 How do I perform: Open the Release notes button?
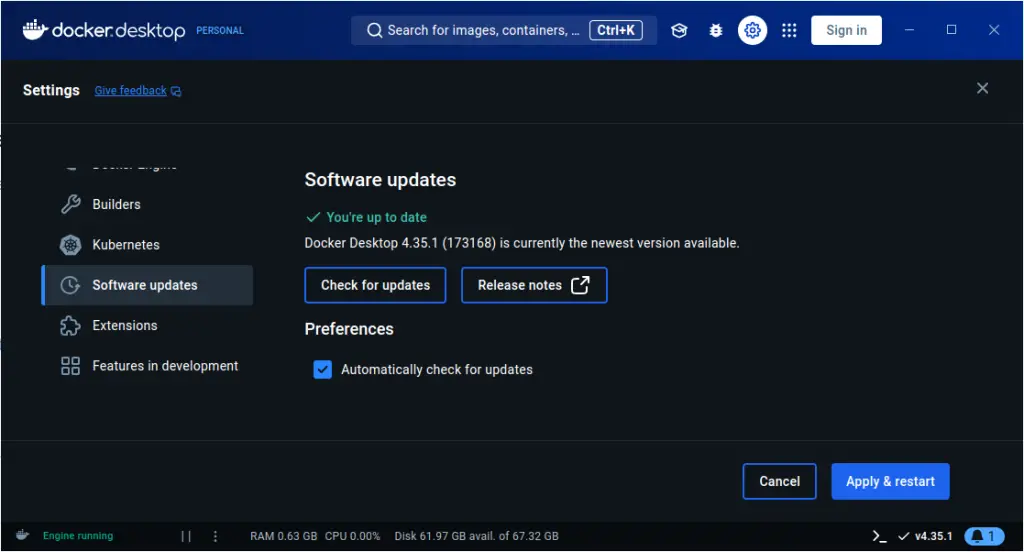point(534,285)
